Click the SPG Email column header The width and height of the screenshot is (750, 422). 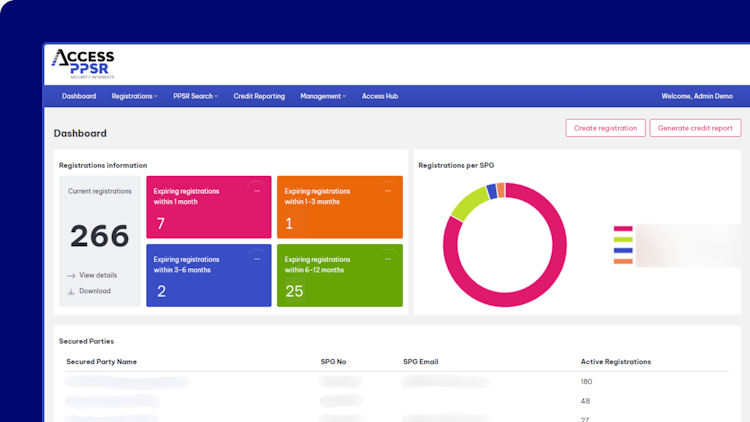tap(420, 362)
